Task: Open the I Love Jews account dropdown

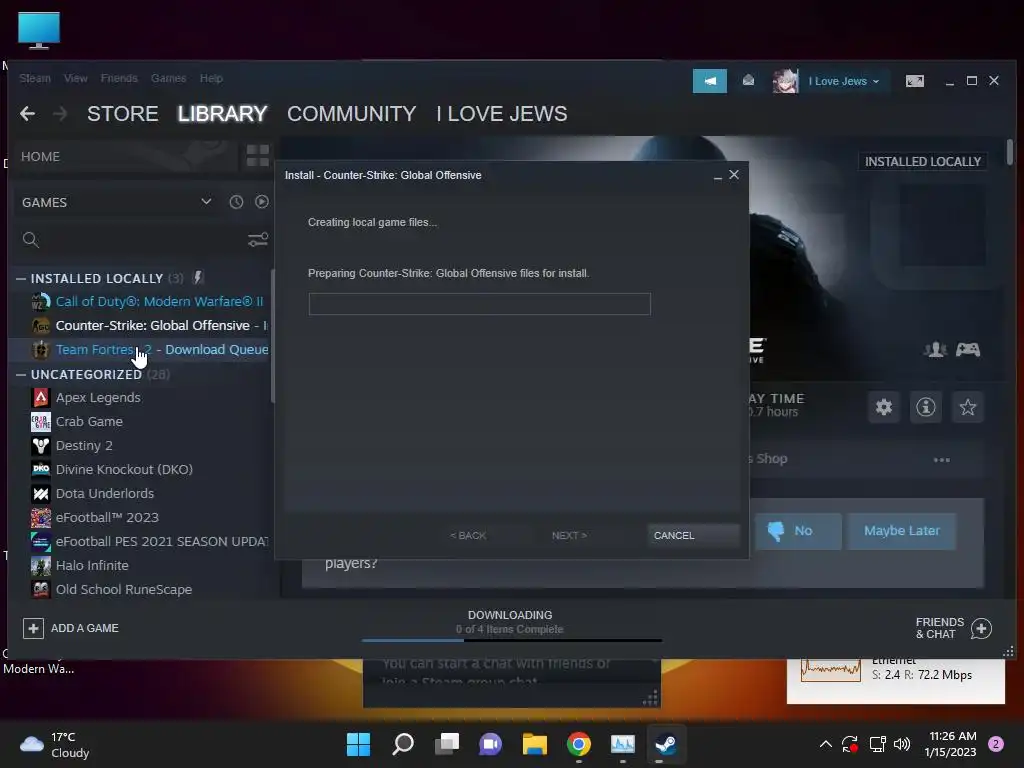Action: tap(844, 81)
